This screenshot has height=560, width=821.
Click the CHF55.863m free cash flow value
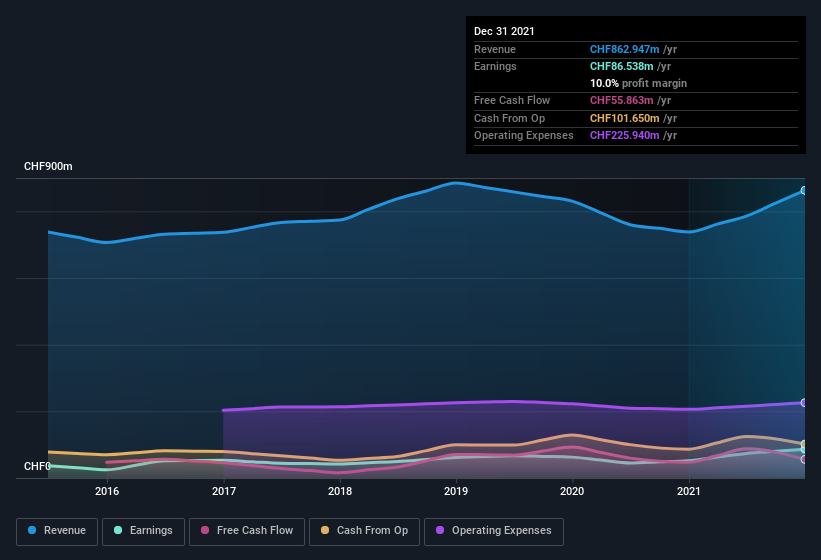(622, 100)
